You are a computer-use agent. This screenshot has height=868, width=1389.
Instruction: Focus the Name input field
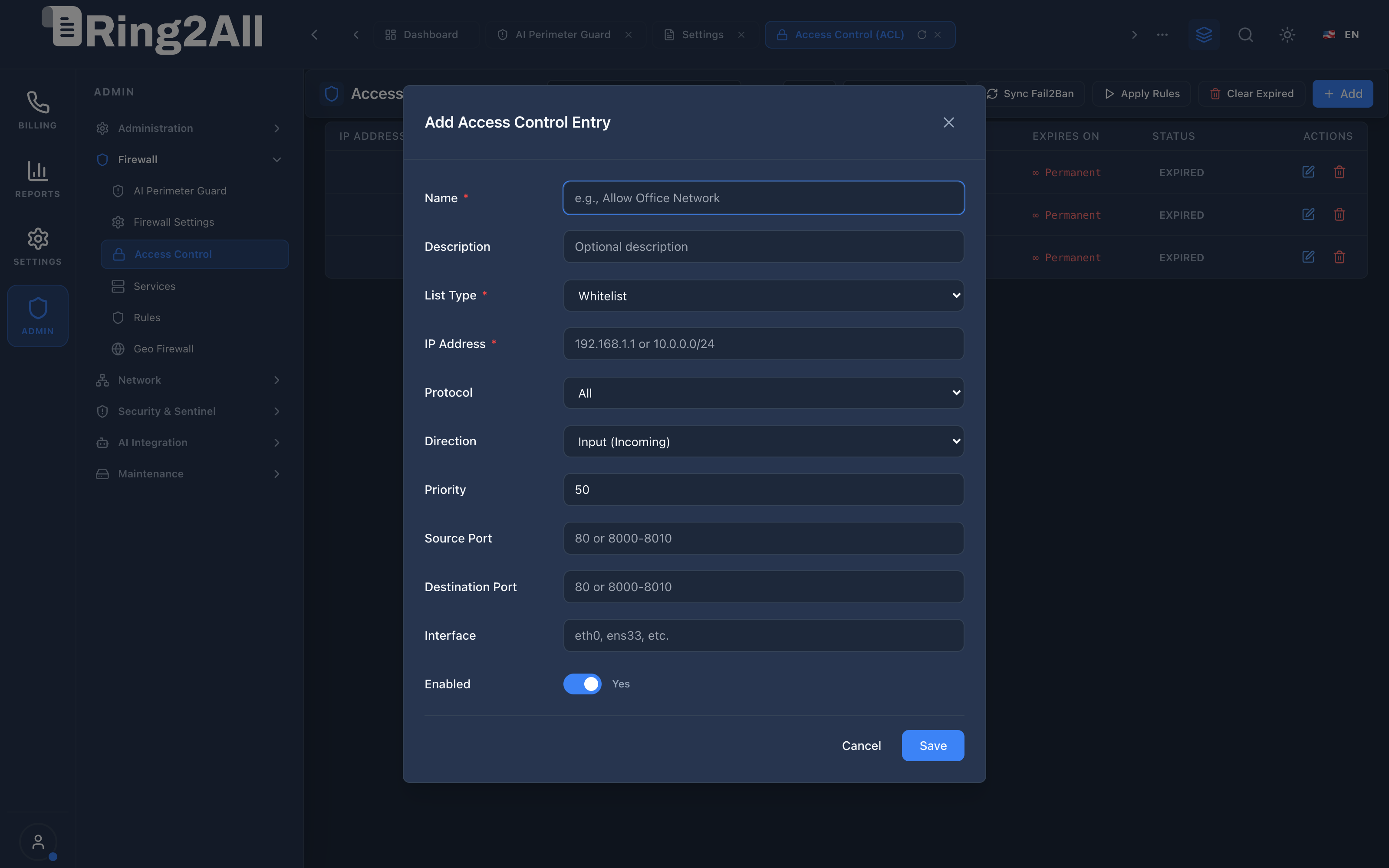(764, 198)
